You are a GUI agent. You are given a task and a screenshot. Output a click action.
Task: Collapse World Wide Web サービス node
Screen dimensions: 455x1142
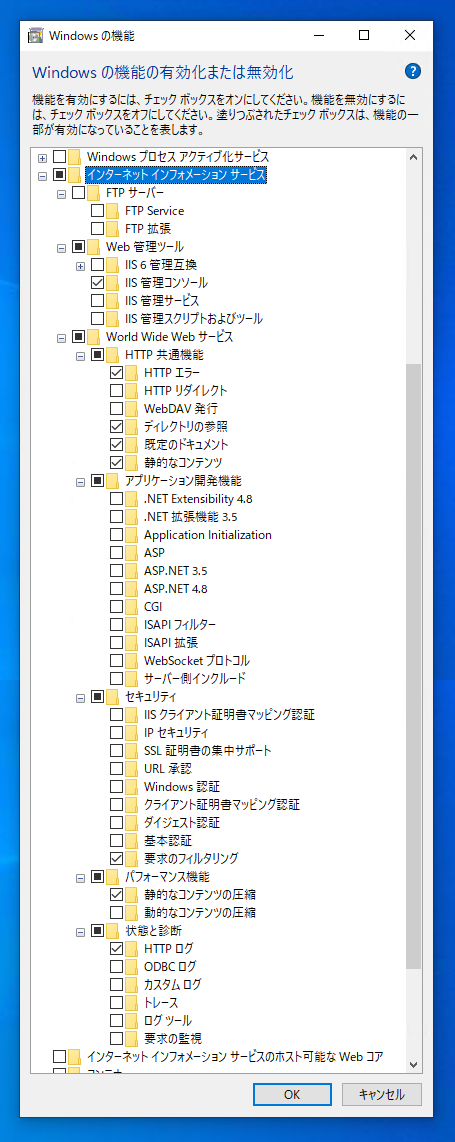[x=61, y=337]
